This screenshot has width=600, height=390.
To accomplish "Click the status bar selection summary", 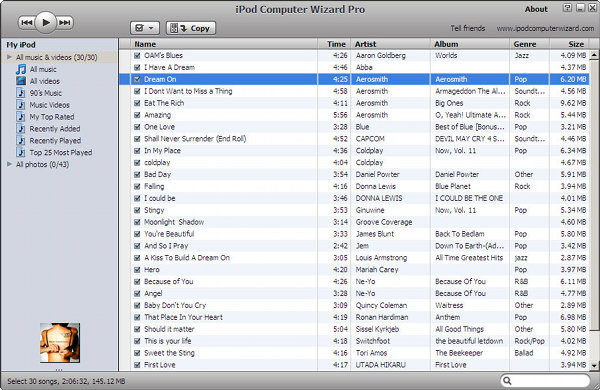I will pyautogui.click(x=66, y=381).
